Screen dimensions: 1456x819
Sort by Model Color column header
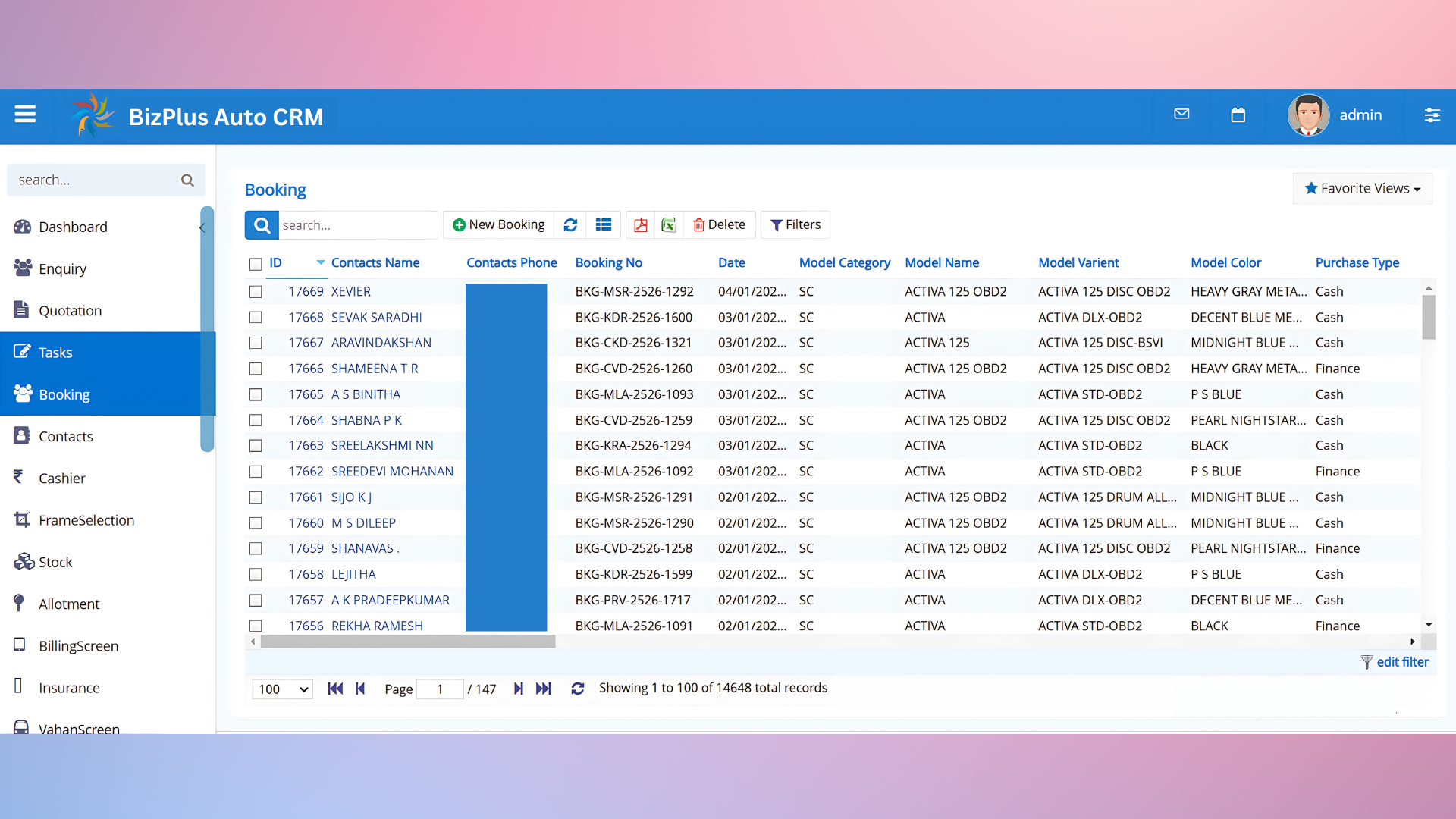click(1225, 262)
